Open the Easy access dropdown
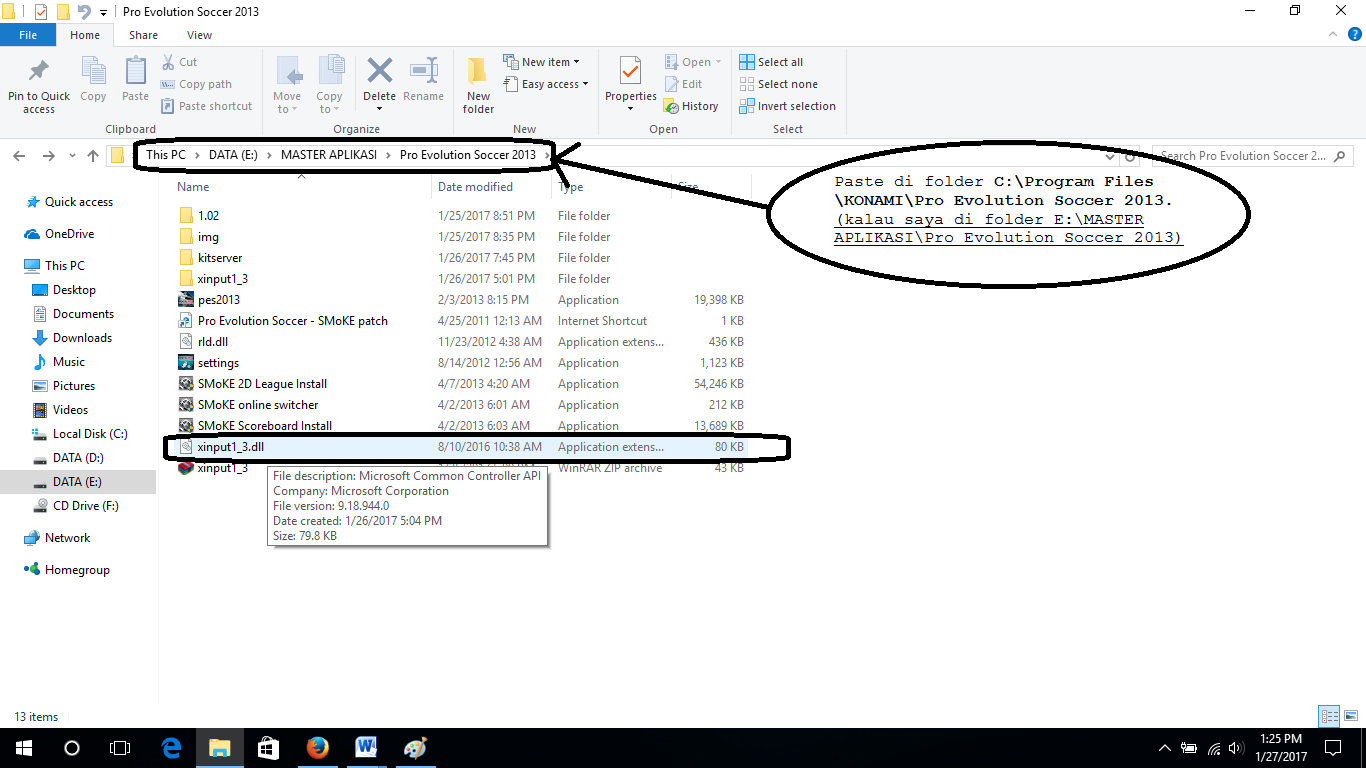Screen dimensions: 1366x768 [545, 84]
